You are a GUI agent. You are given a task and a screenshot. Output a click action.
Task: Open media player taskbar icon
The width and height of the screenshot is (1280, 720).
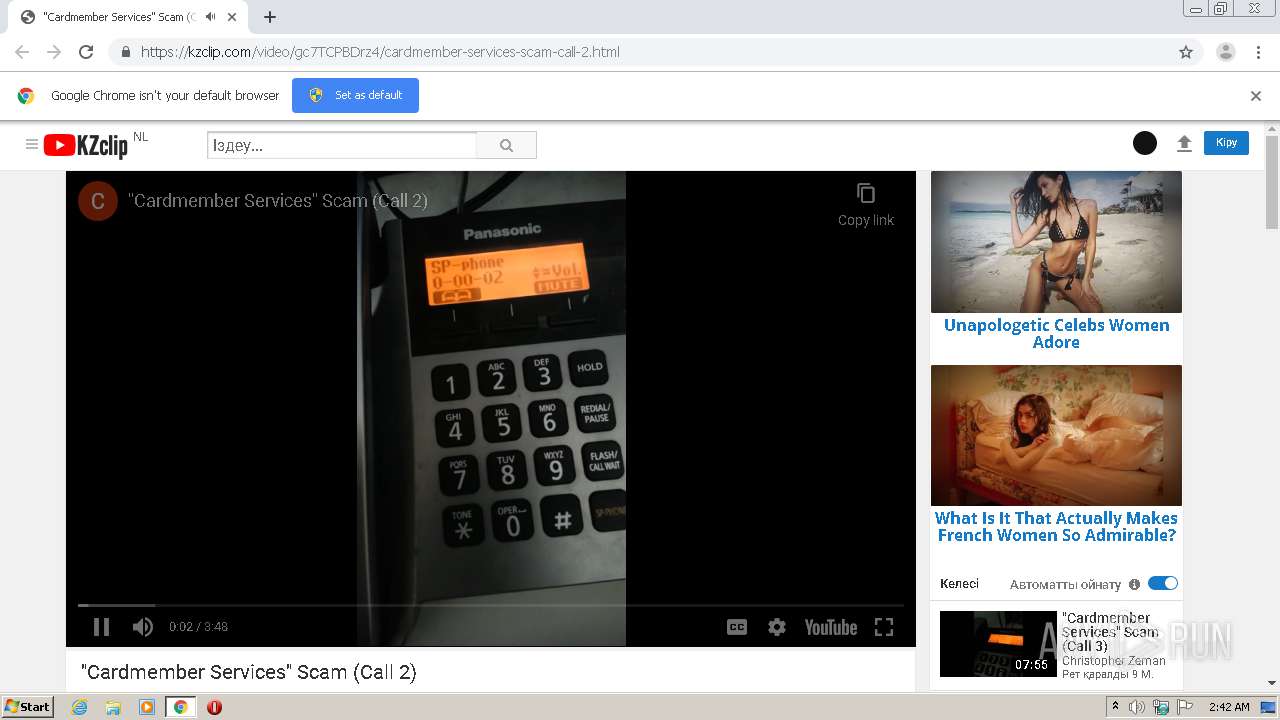147,707
